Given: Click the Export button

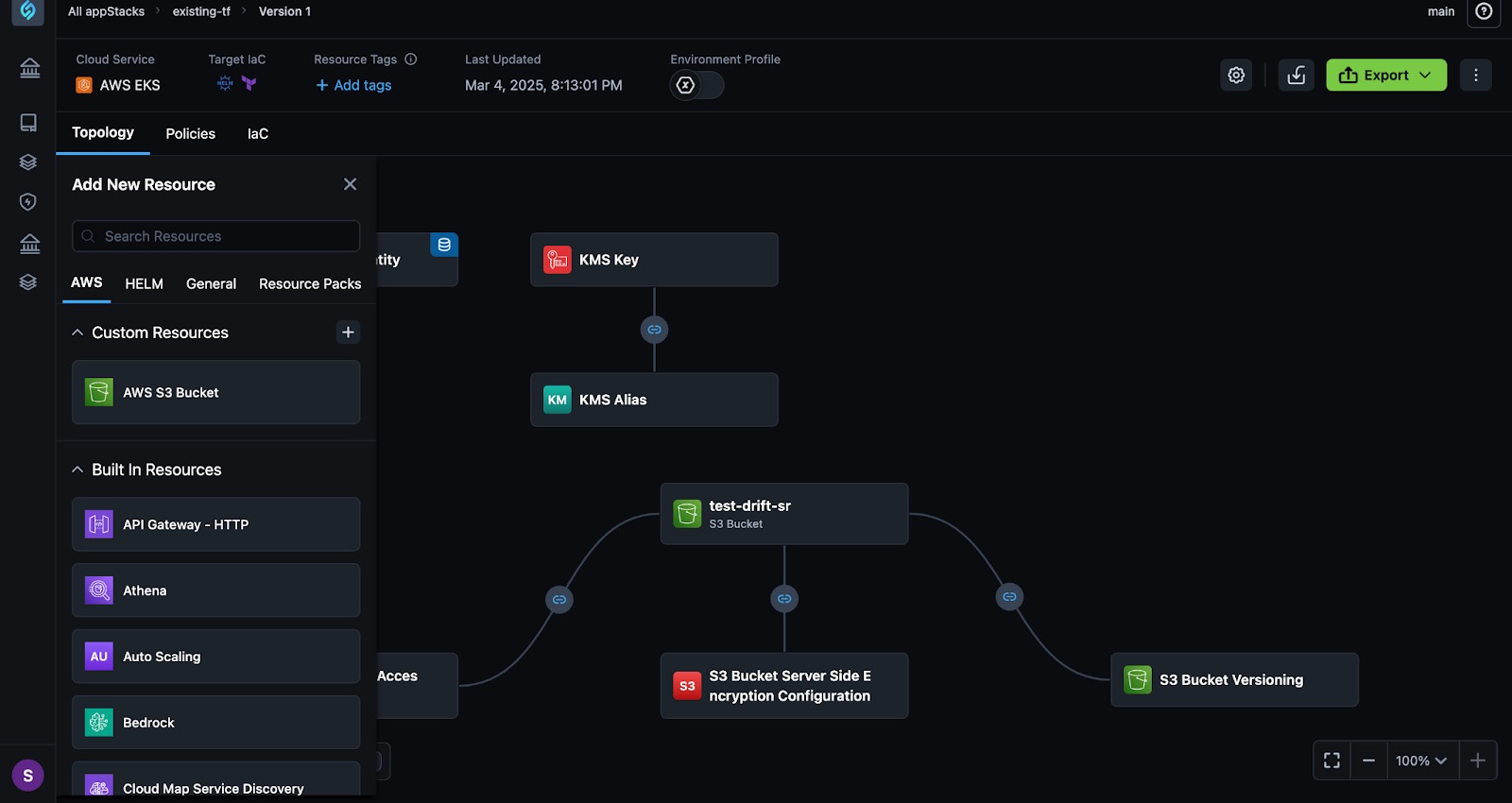Looking at the screenshot, I should (x=1385, y=76).
